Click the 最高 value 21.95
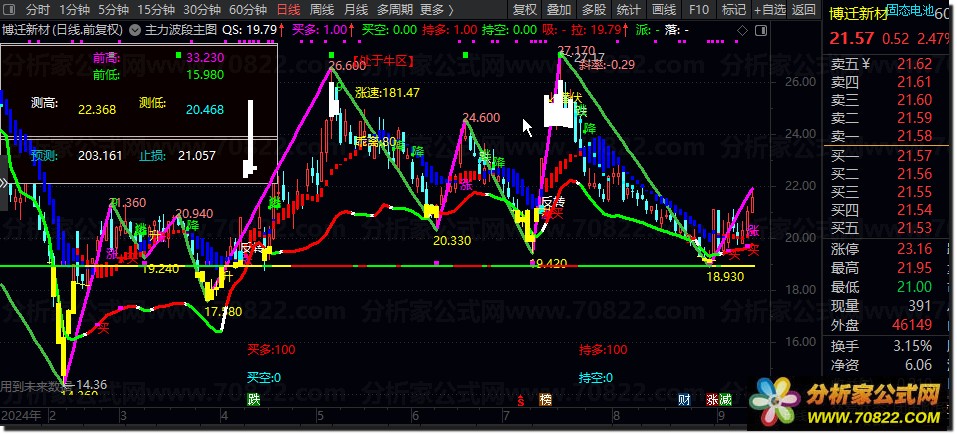 [x=915, y=267]
